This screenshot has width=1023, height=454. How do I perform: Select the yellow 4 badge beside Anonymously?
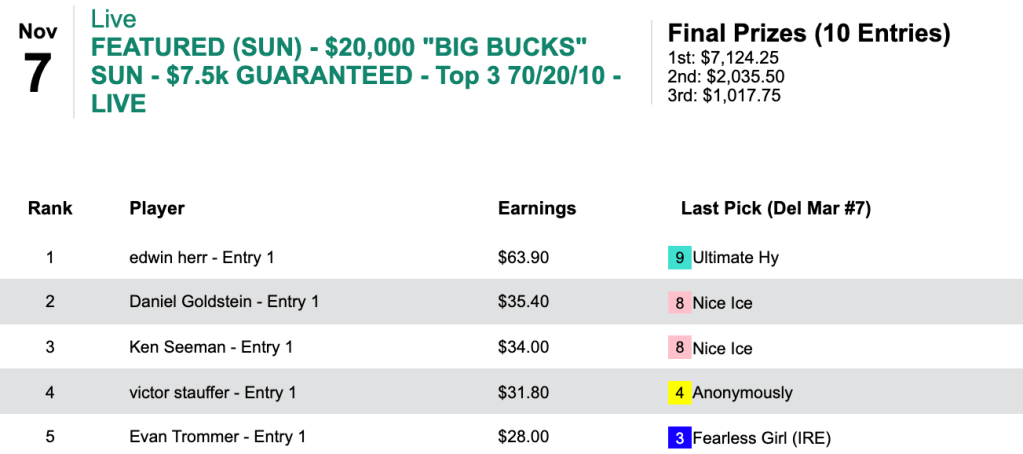(x=679, y=393)
